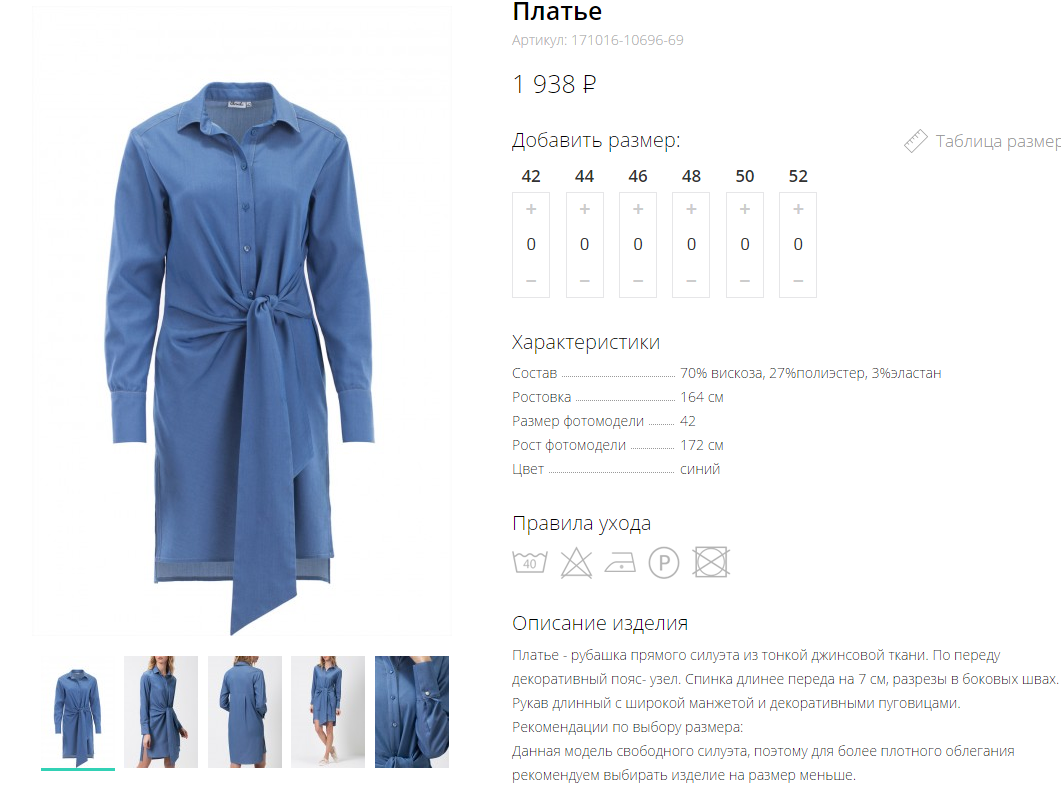Show the model front view thumbnail
The image size is (1061, 789).
pos(161,712)
